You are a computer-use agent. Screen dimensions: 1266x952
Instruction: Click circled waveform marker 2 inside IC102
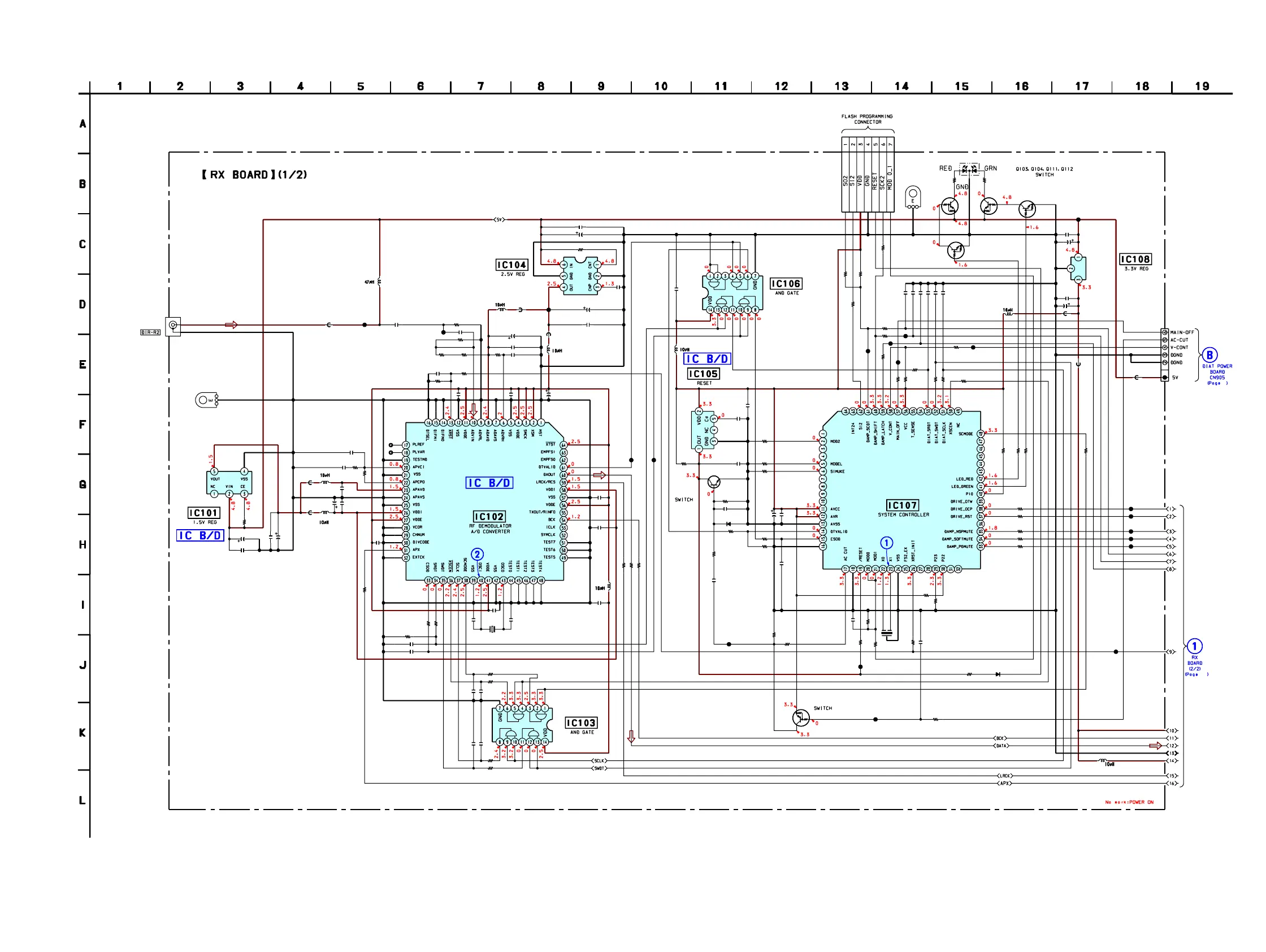click(x=478, y=554)
